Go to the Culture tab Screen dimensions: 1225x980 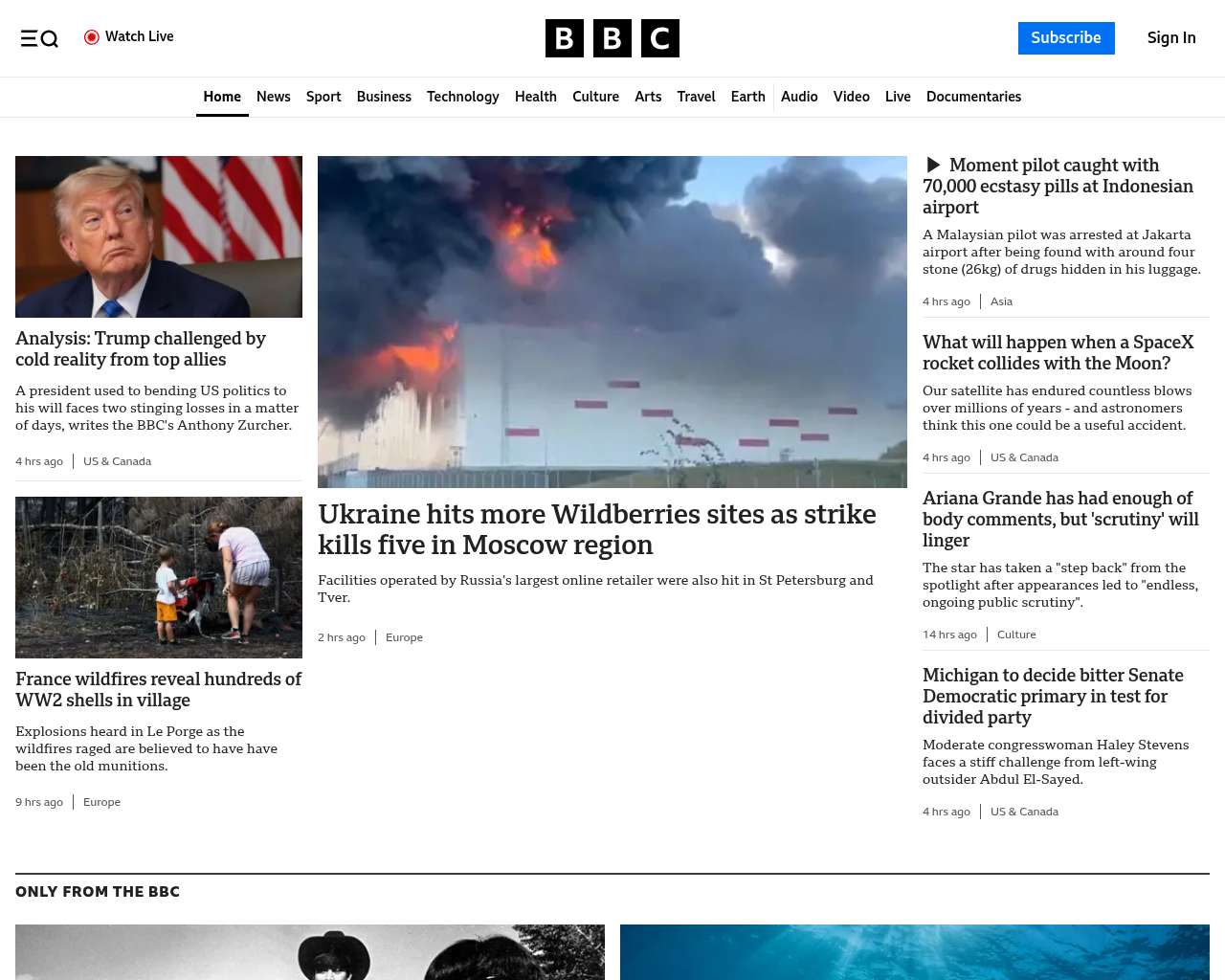pos(595,97)
